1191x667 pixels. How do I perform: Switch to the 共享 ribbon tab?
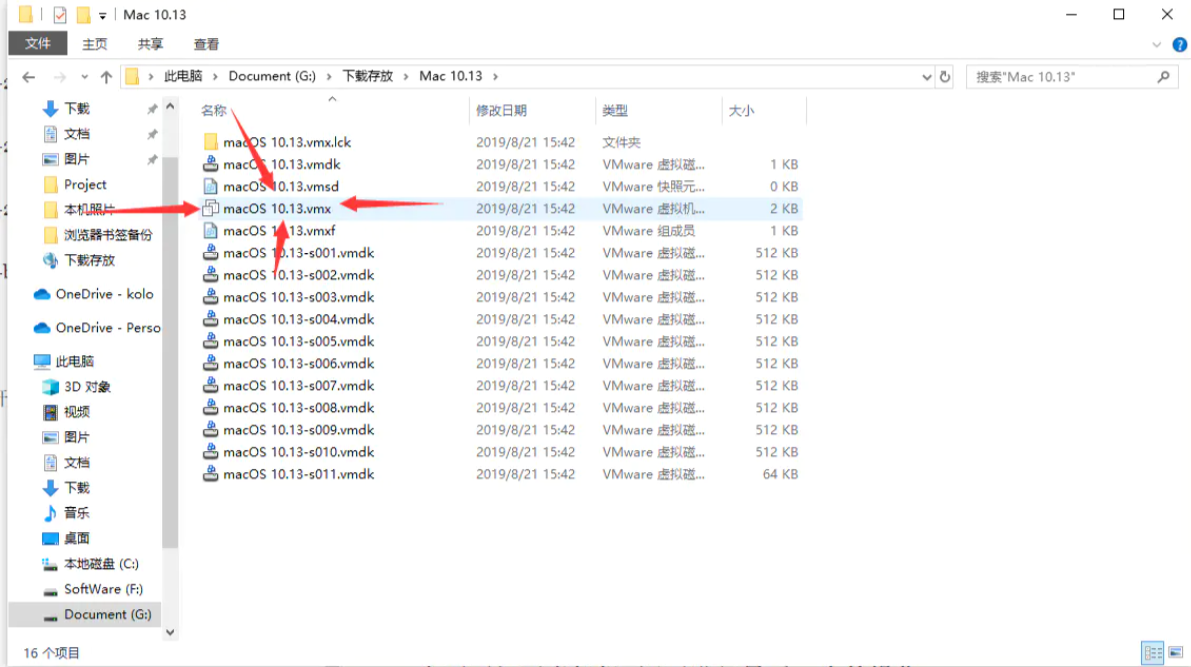click(x=150, y=44)
